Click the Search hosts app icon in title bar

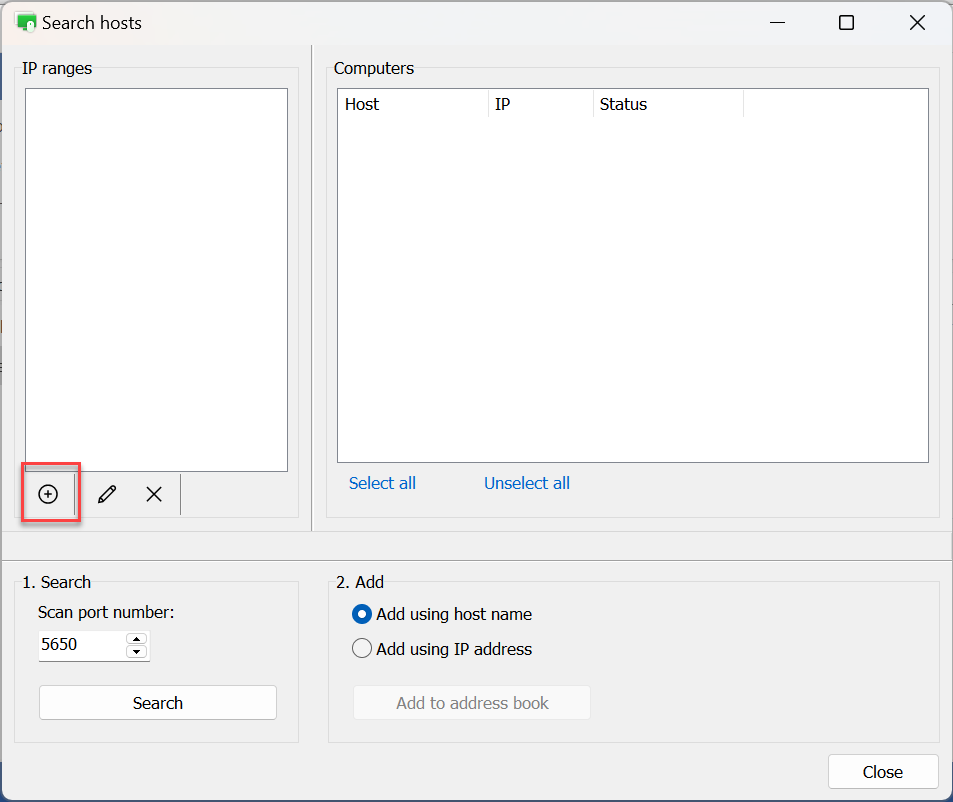(x=26, y=22)
